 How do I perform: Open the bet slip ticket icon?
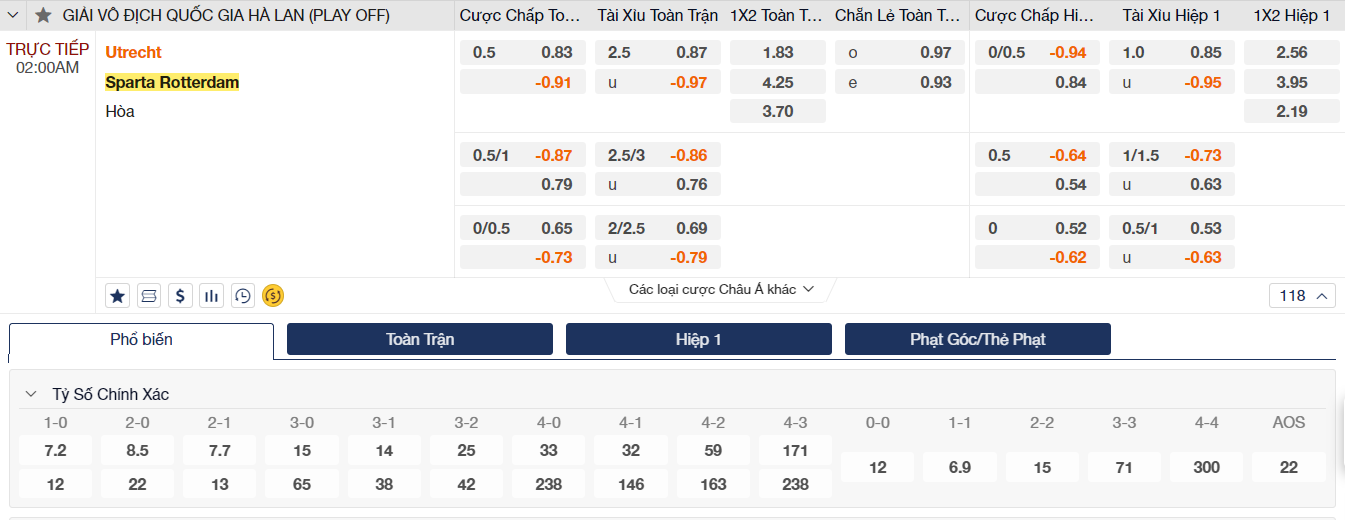tap(149, 296)
